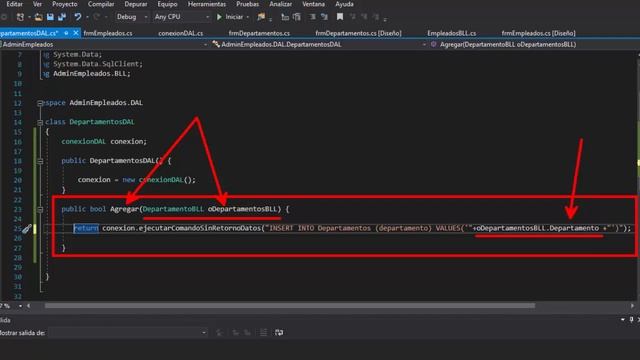This screenshot has height=360, width=640.
Task: Open the Ayuda menu
Action: click(344, 4)
